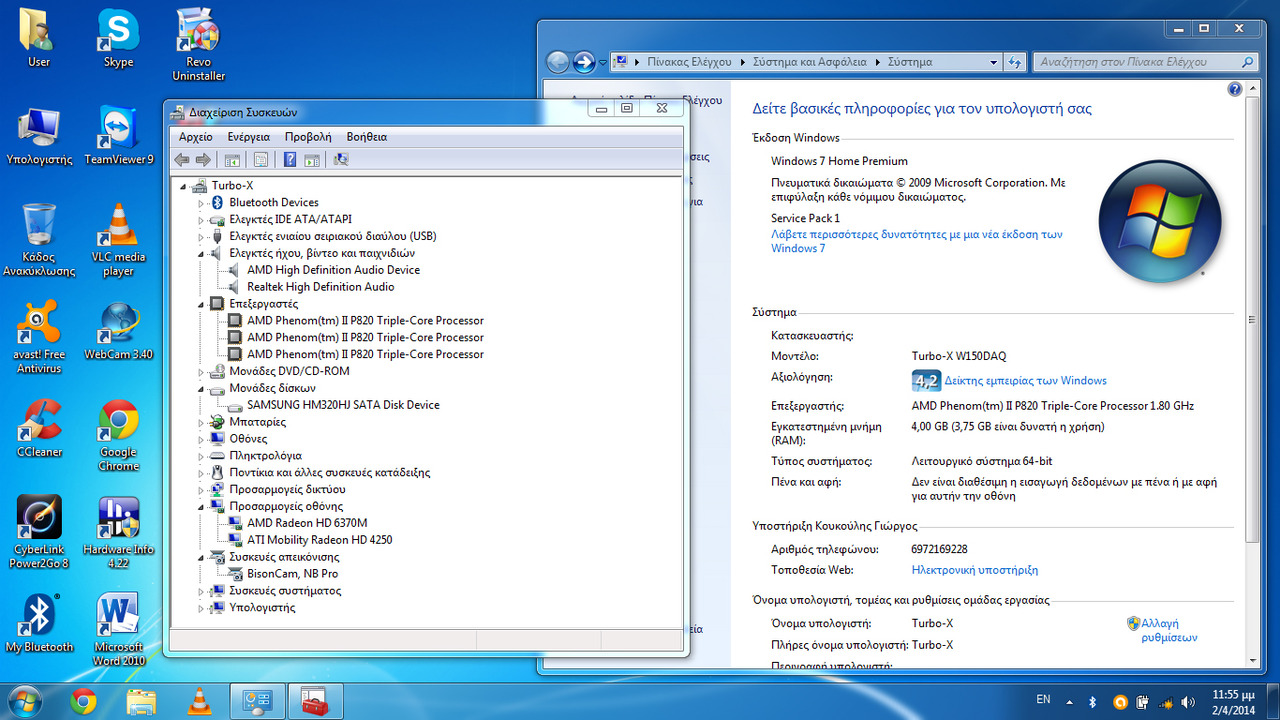Select the VLC media player desktop icon
The height and width of the screenshot is (720, 1280).
118,240
